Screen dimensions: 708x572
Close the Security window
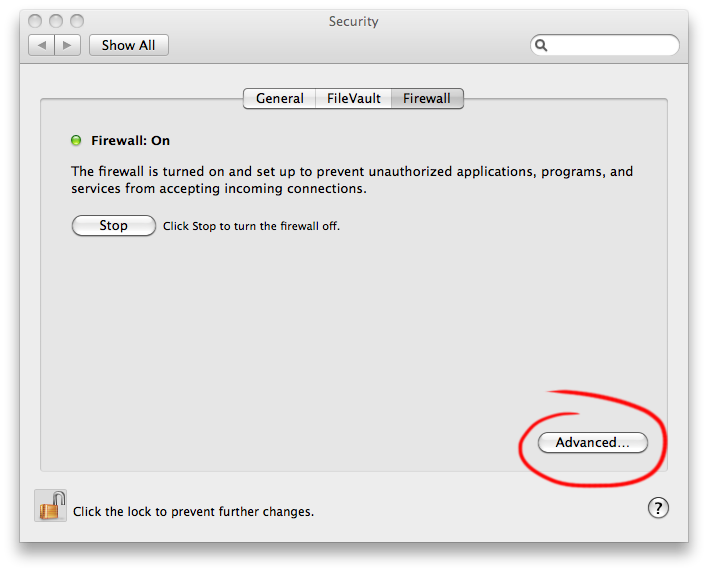pos(37,21)
